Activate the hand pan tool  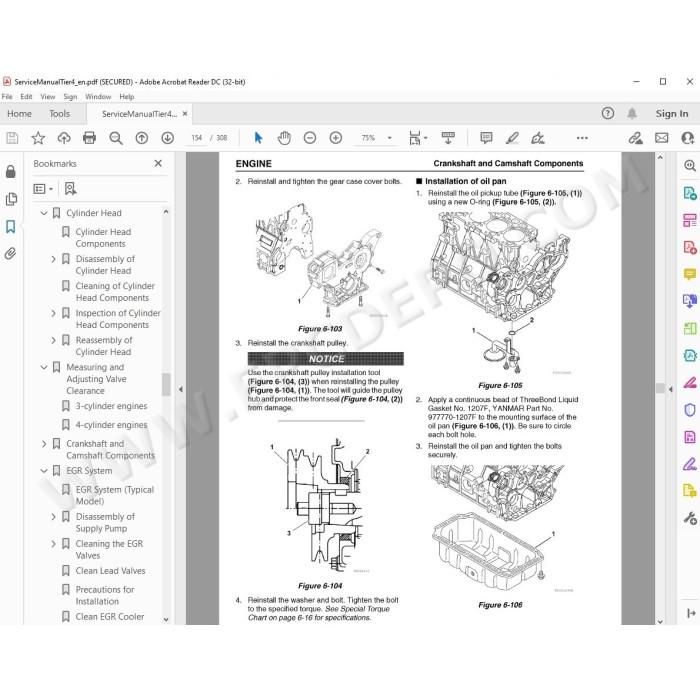[284, 138]
